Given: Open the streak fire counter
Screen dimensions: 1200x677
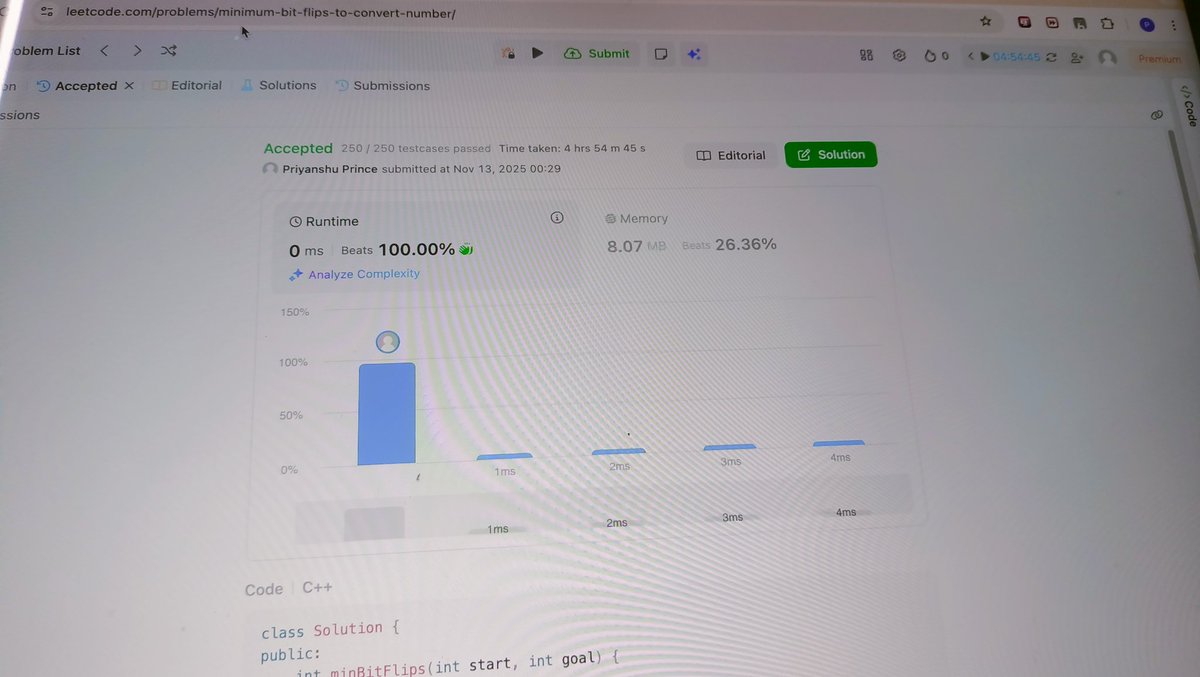Looking at the screenshot, I should (x=936, y=56).
